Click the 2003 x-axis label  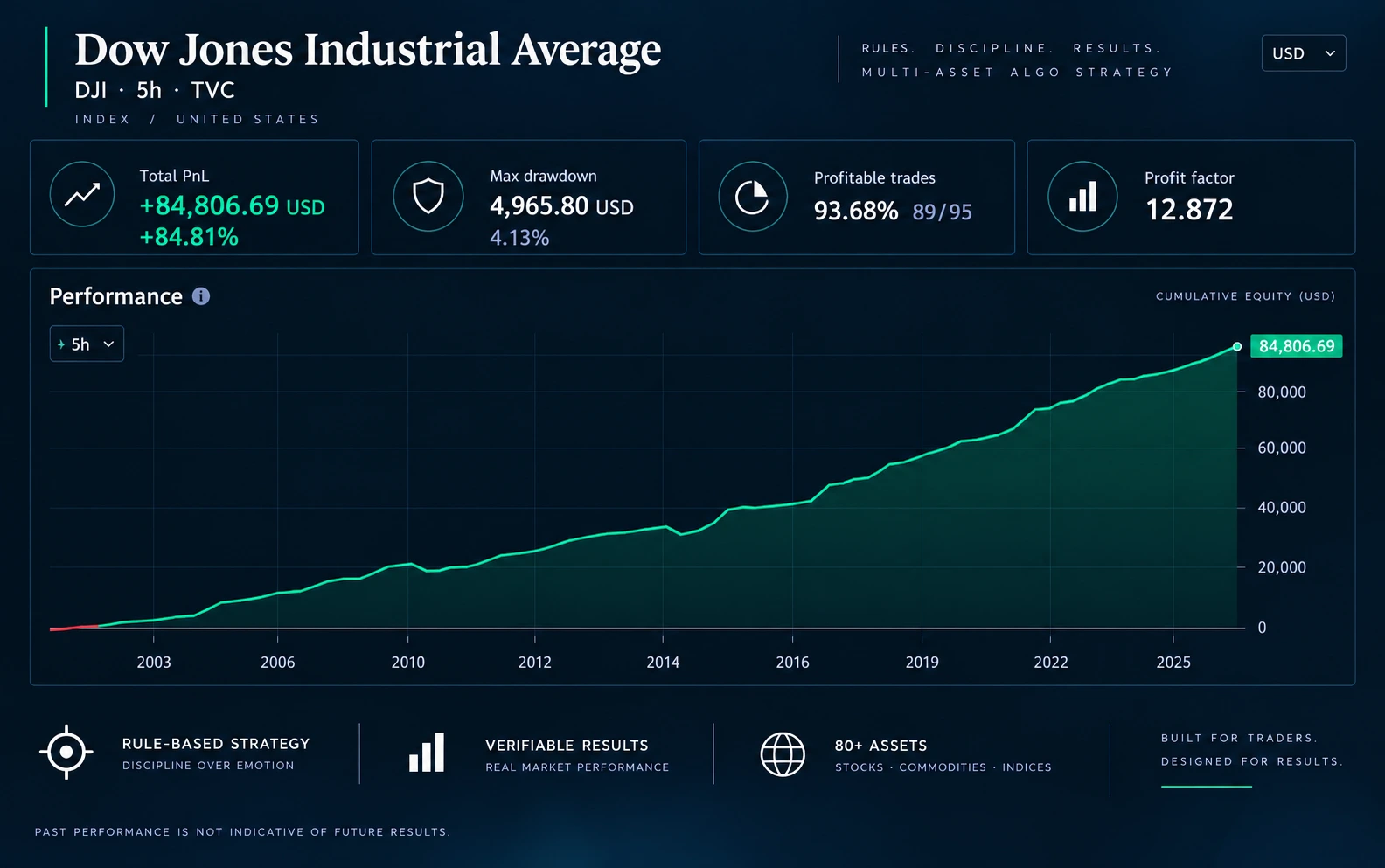154,663
